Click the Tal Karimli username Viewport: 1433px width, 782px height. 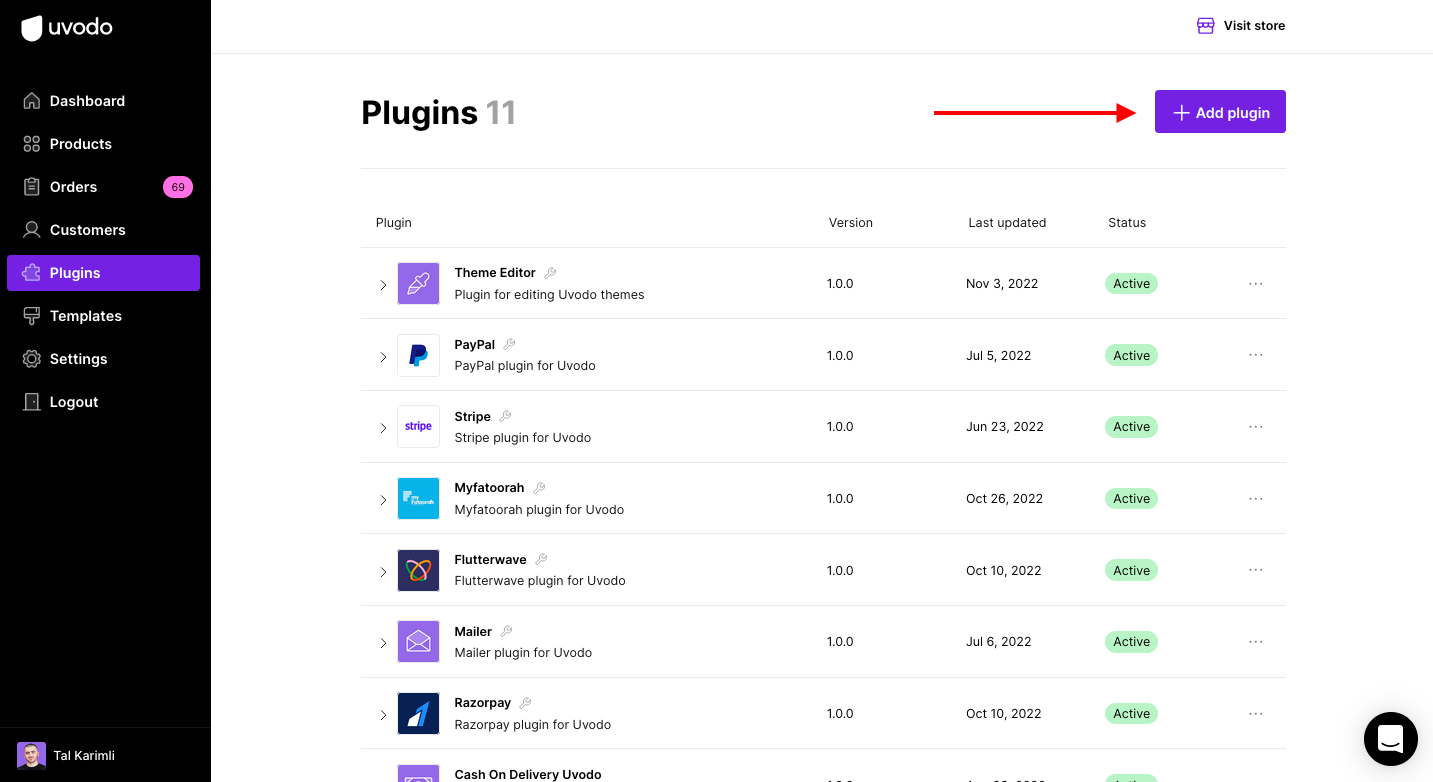pos(84,756)
